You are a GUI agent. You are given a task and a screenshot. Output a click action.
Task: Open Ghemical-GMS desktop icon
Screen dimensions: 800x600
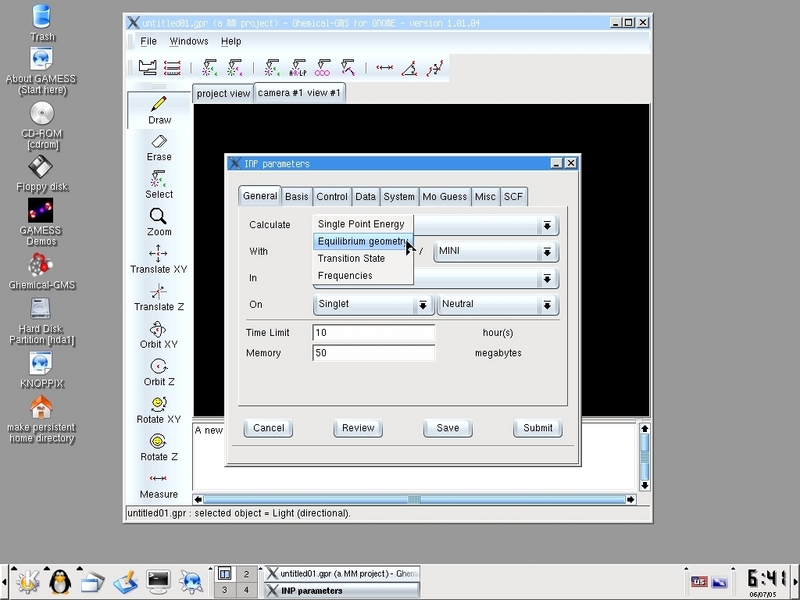[41, 270]
